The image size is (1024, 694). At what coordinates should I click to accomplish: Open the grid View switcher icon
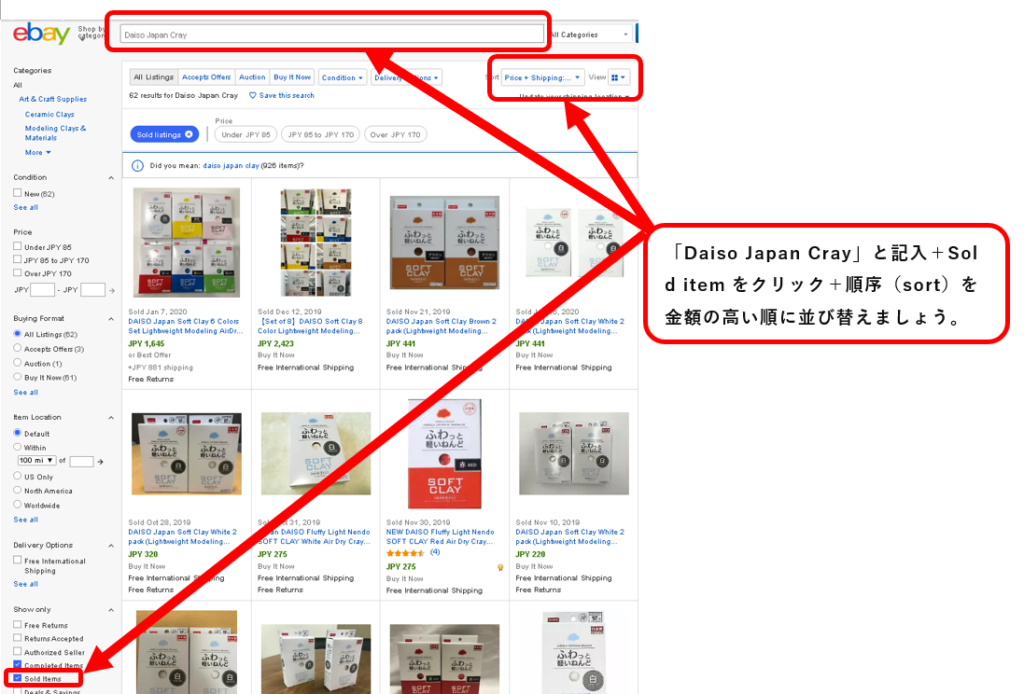618,78
